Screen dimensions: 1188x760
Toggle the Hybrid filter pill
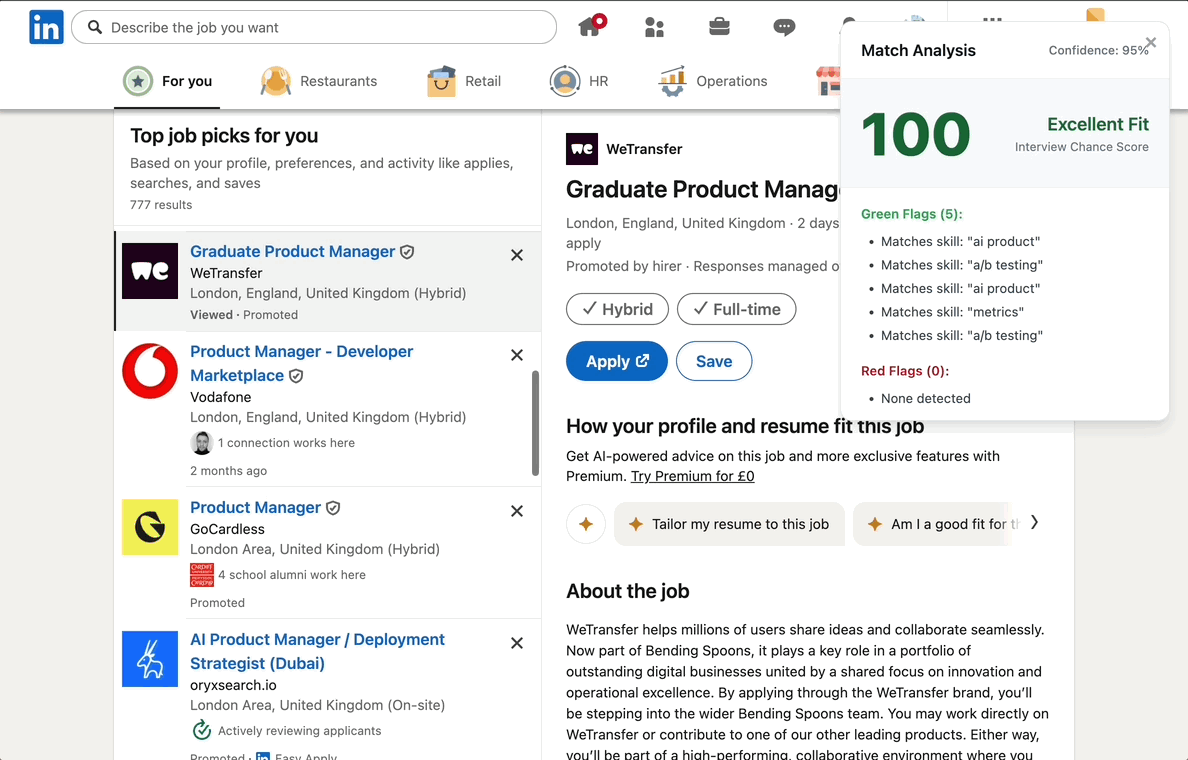point(617,309)
